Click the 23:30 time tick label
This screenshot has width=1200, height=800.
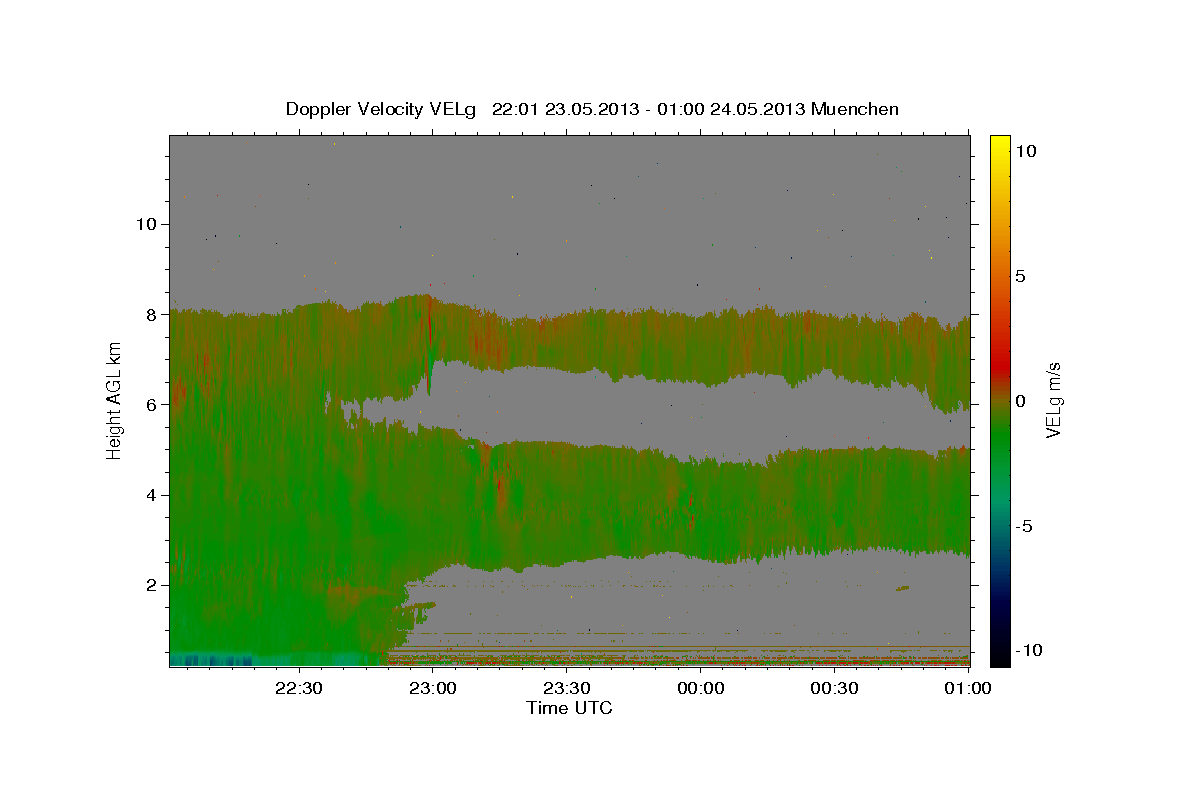[x=566, y=688]
